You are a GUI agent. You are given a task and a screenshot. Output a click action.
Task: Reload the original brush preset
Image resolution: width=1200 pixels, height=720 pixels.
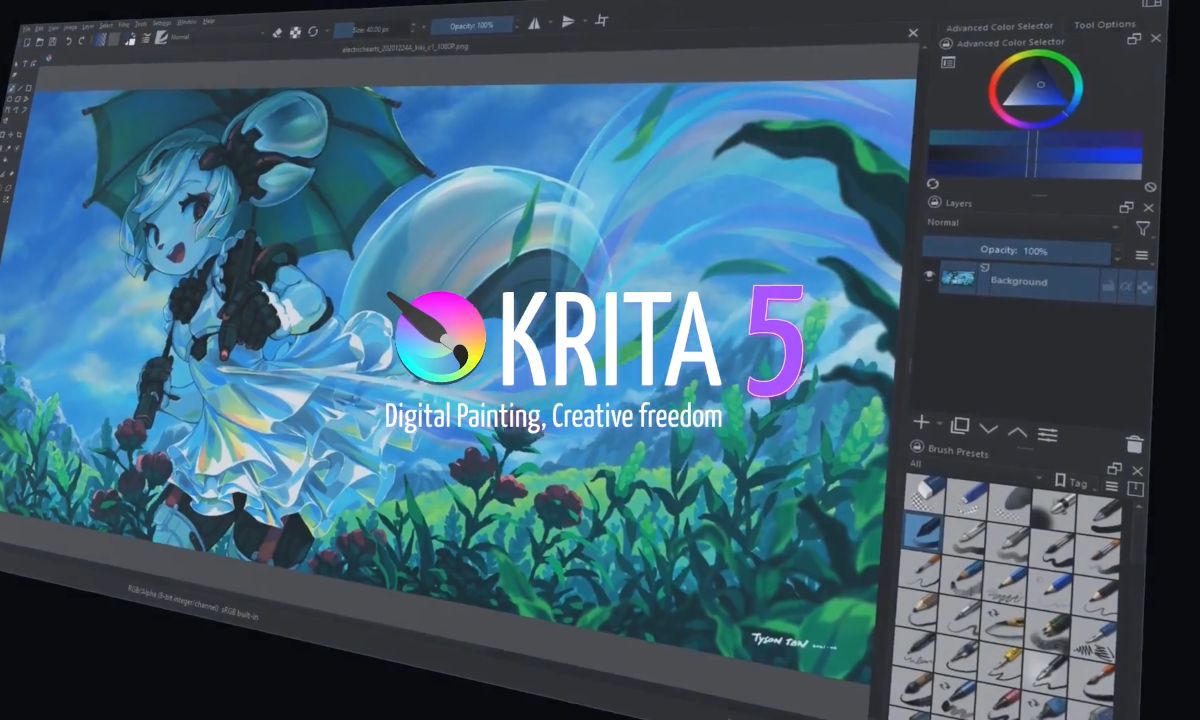pos(313,32)
